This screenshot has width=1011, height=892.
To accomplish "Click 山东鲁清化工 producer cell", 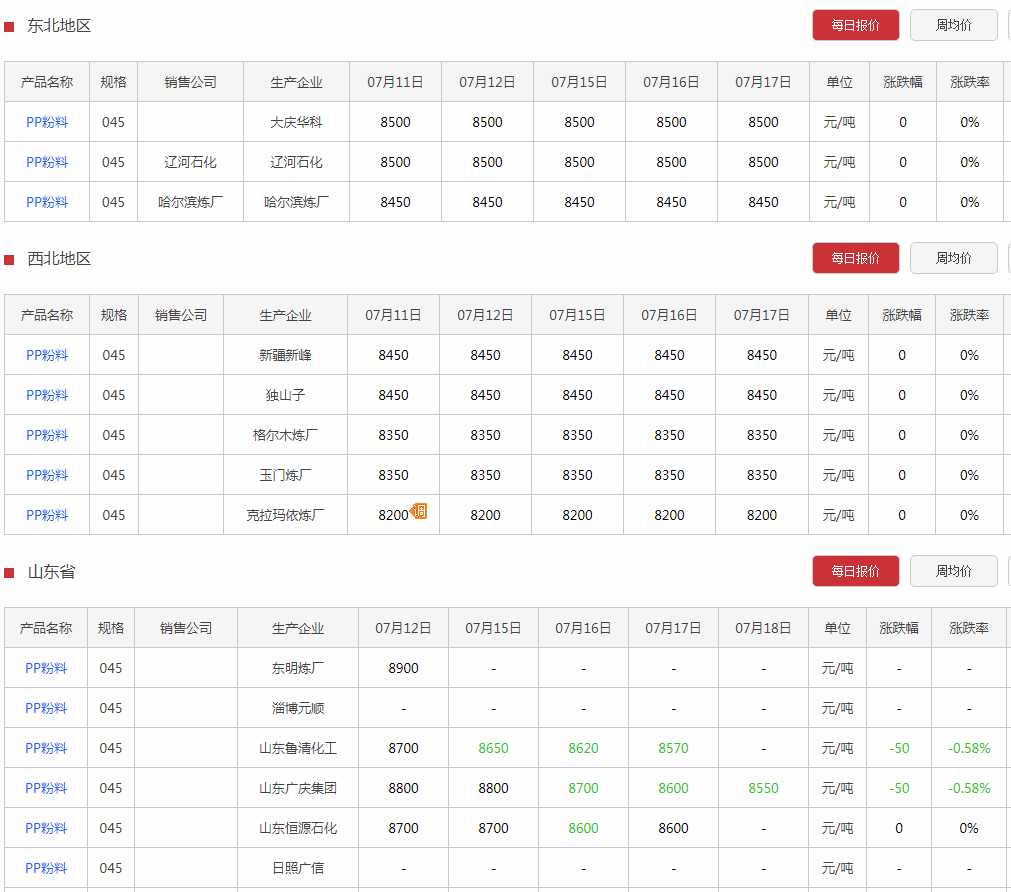I will tap(298, 748).
